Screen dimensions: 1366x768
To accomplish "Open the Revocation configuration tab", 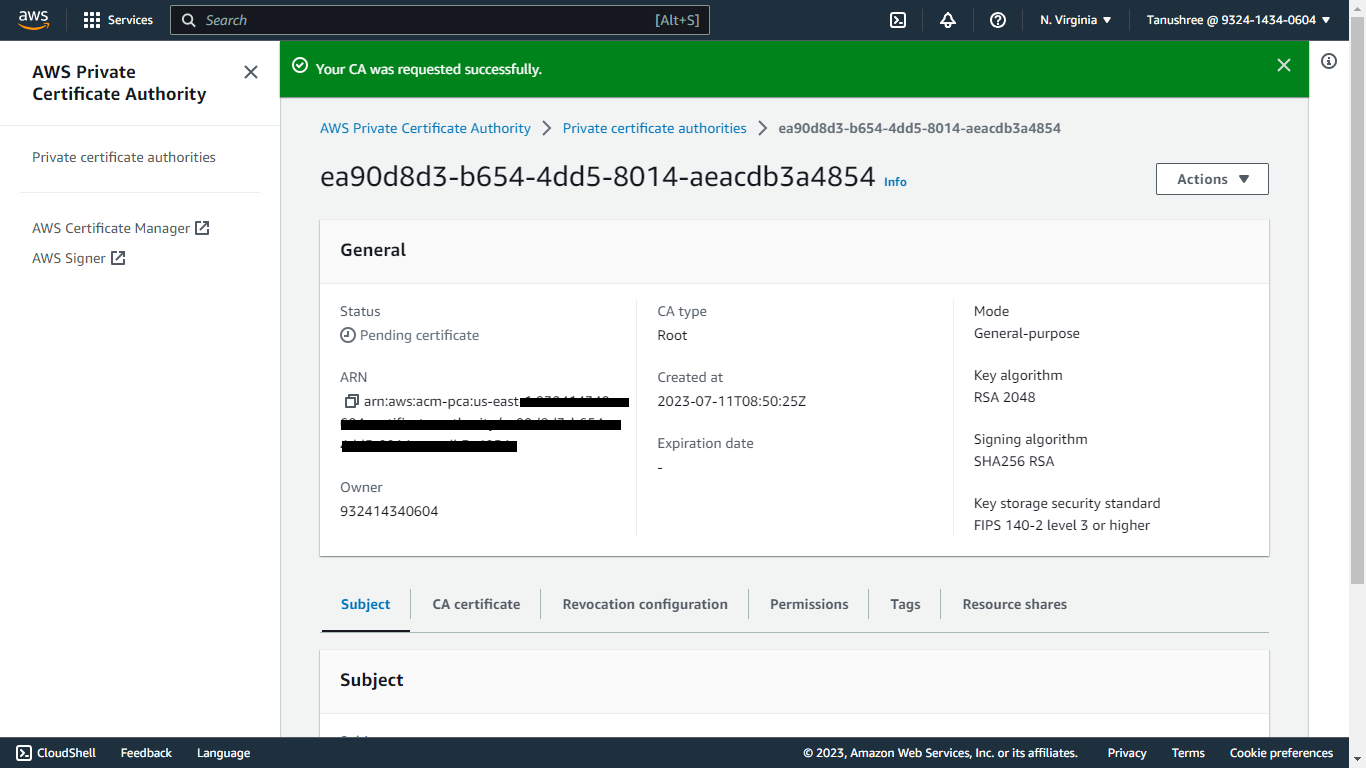I will point(645,604).
